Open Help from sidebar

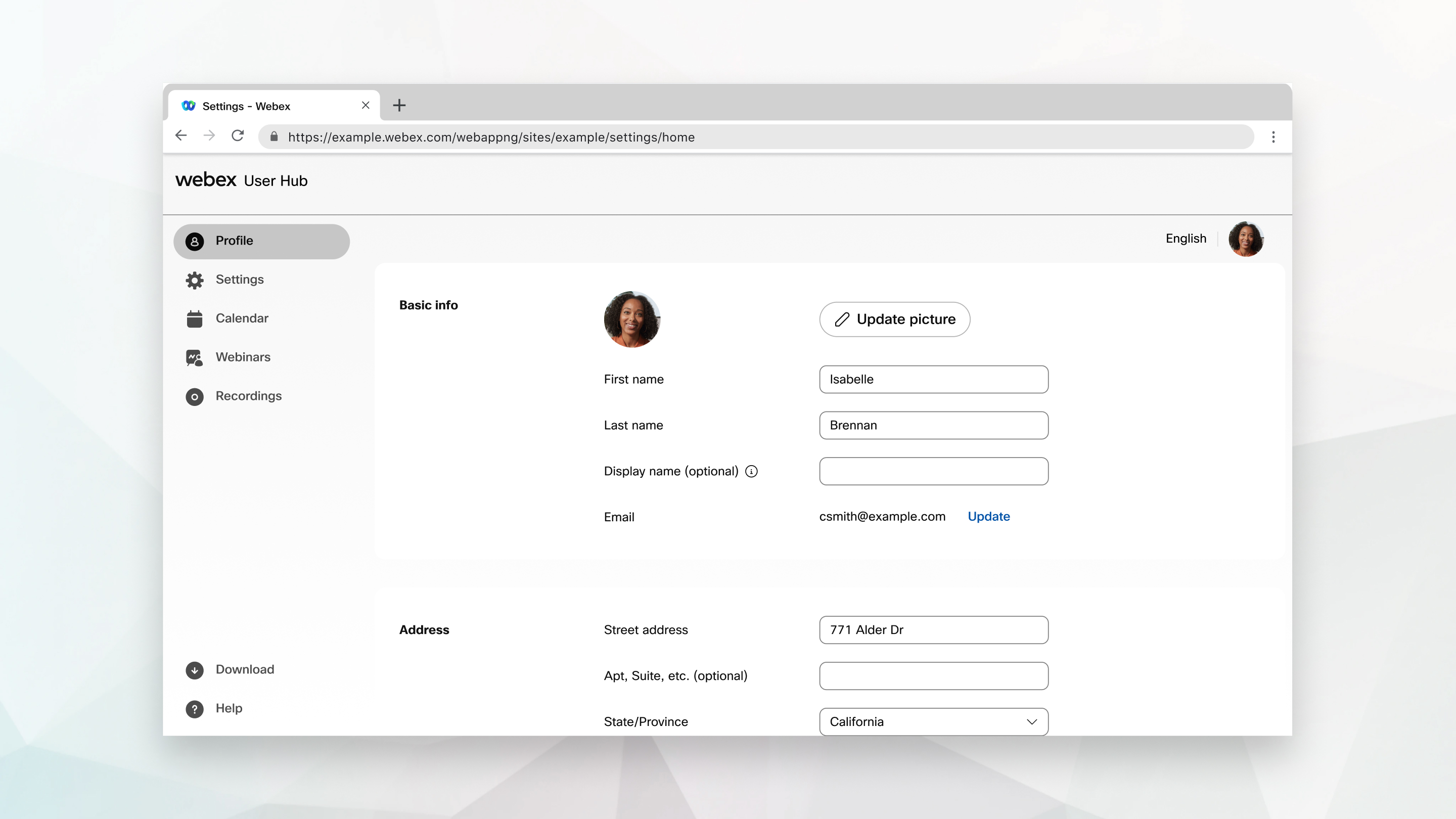pos(230,707)
